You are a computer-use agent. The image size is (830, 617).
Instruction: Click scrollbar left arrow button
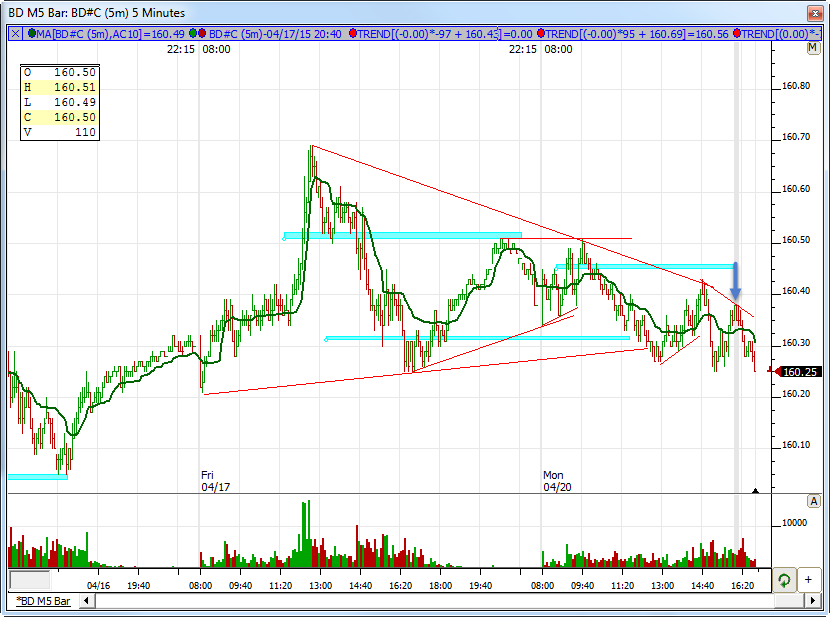tap(86, 601)
